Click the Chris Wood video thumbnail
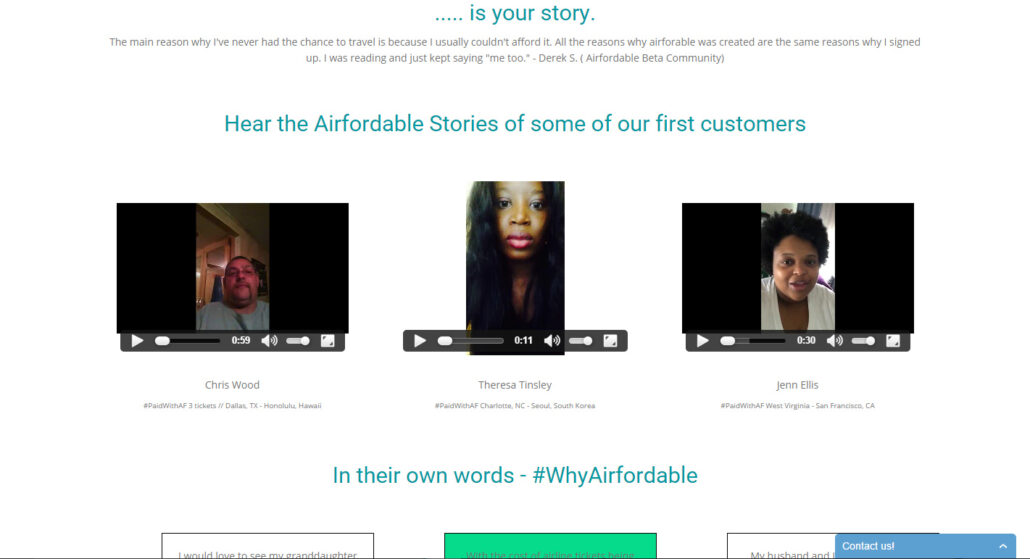This screenshot has width=1030, height=559. [233, 267]
